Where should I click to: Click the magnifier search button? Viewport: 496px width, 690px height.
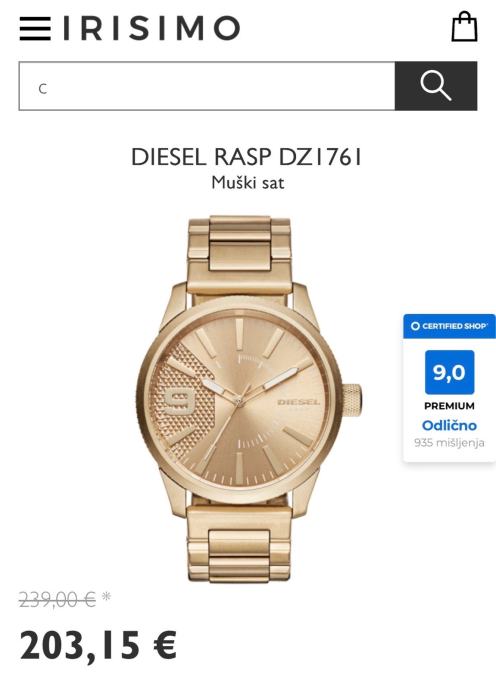point(436,86)
